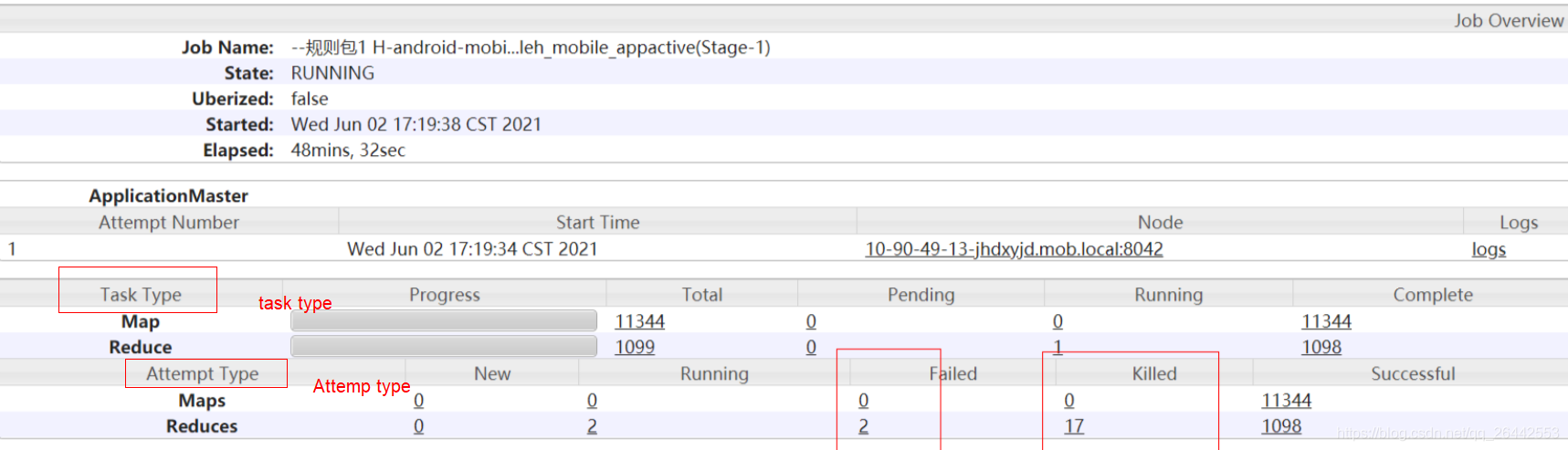Click the Map task progress bar
The image size is (1568, 450).
[x=444, y=320]
